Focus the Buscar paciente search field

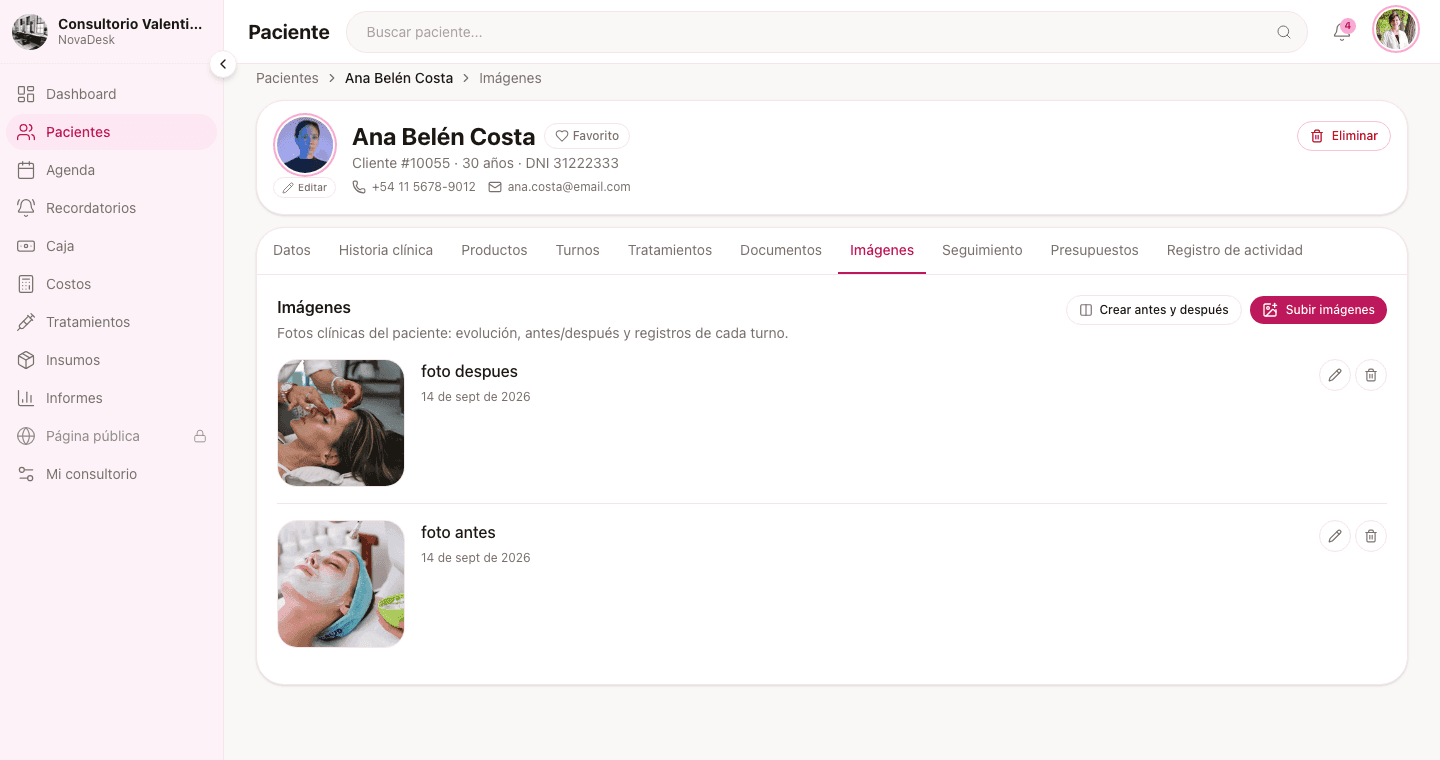pos(827,32)
